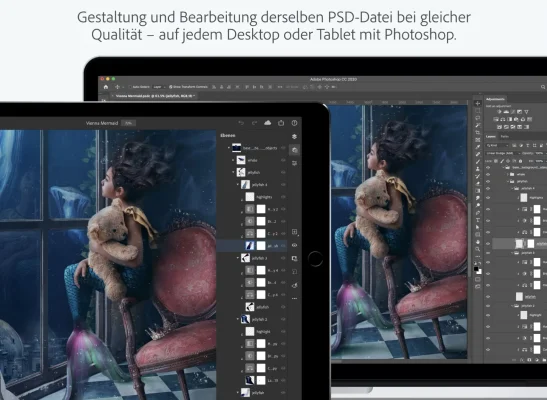Select the Vienna Mermaid.psdc document tab
The height and width of the screenshot is (400, 547).
pyautogui.click(x=155, y=96)
